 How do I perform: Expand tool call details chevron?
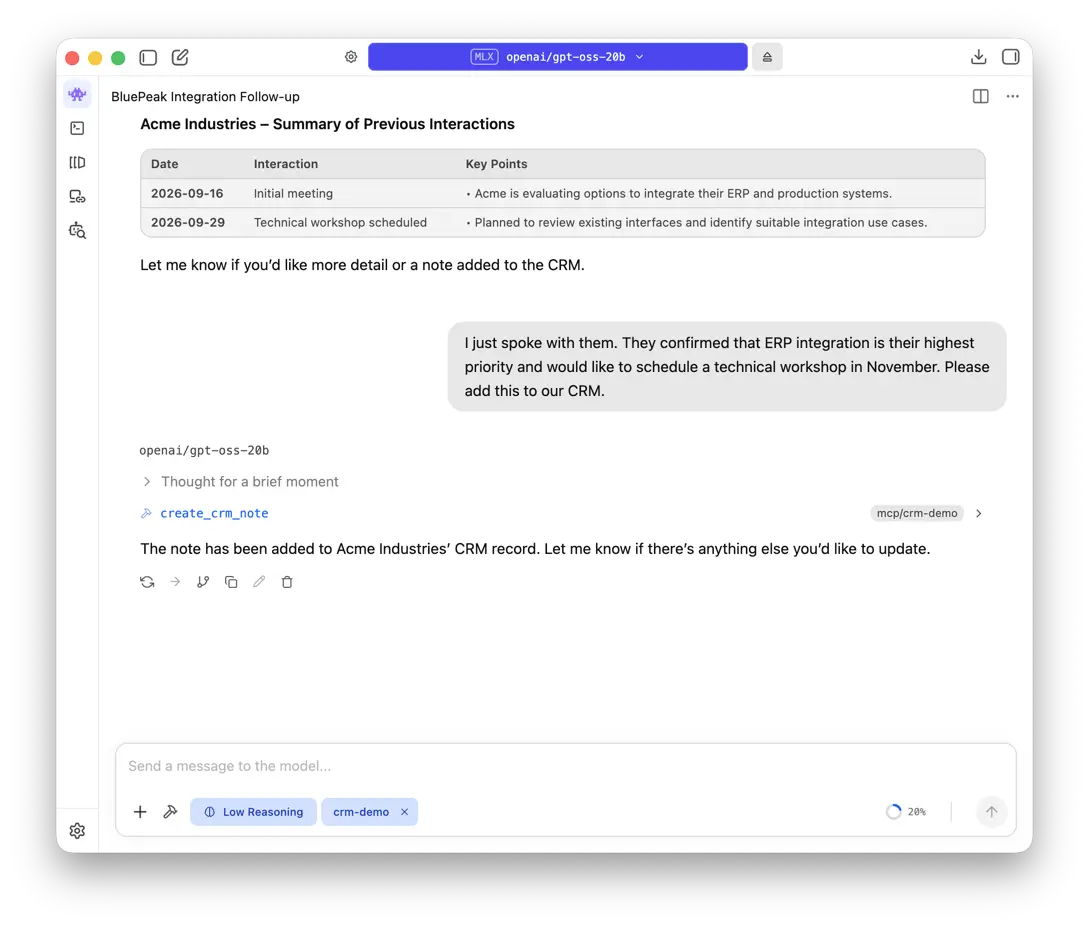point(979,513)
